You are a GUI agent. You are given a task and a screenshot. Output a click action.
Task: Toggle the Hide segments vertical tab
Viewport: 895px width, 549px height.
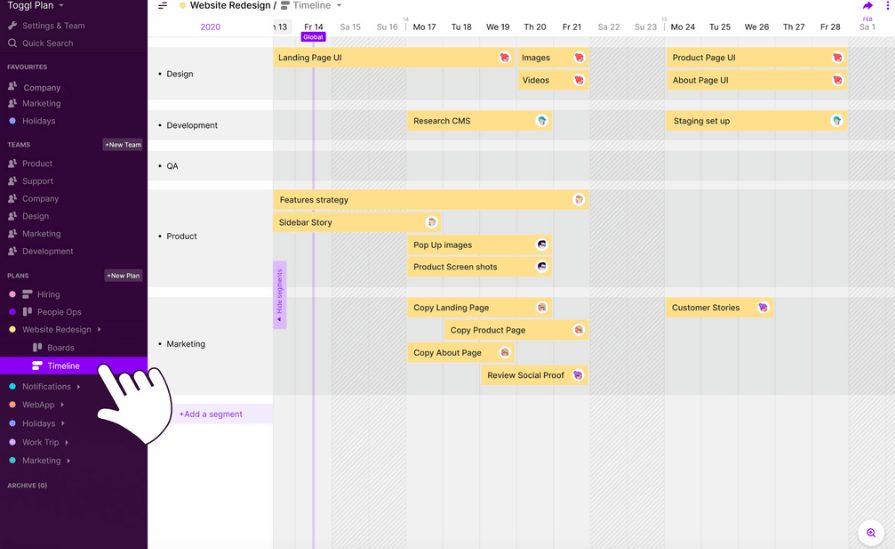click(x=280, y=295)
